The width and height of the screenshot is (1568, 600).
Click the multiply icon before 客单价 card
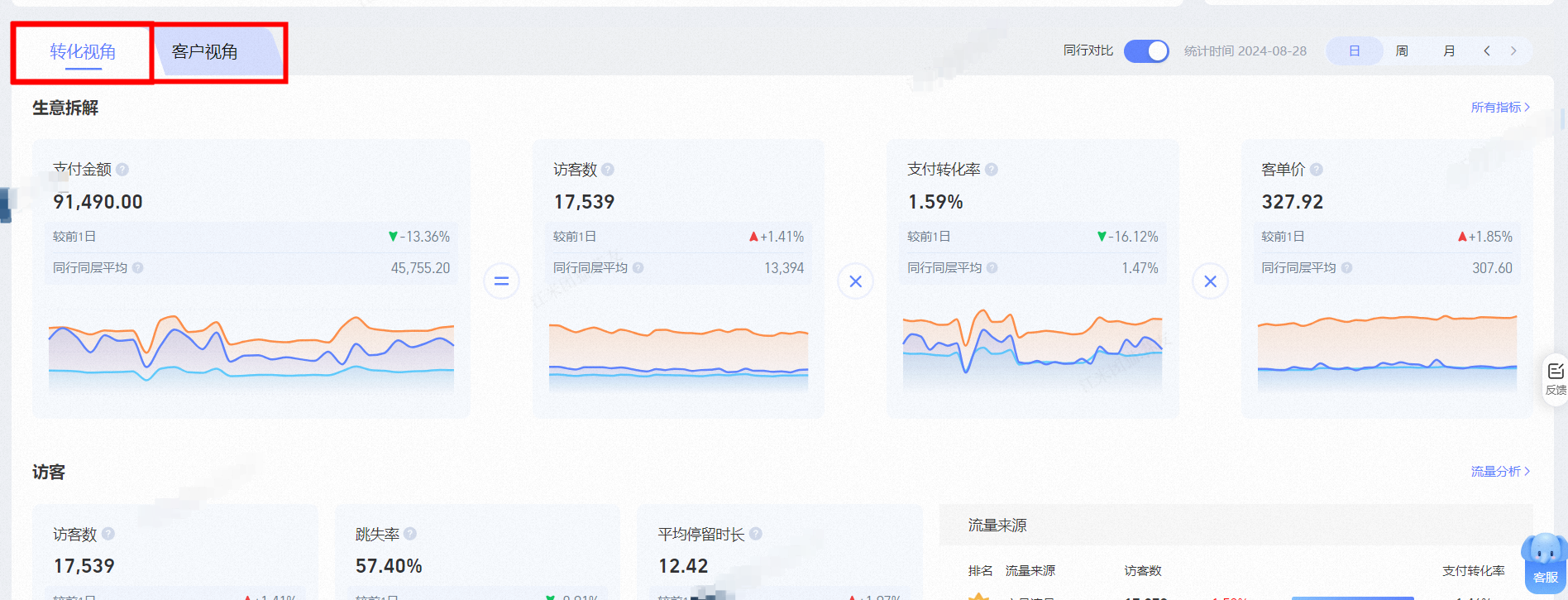1210,281
